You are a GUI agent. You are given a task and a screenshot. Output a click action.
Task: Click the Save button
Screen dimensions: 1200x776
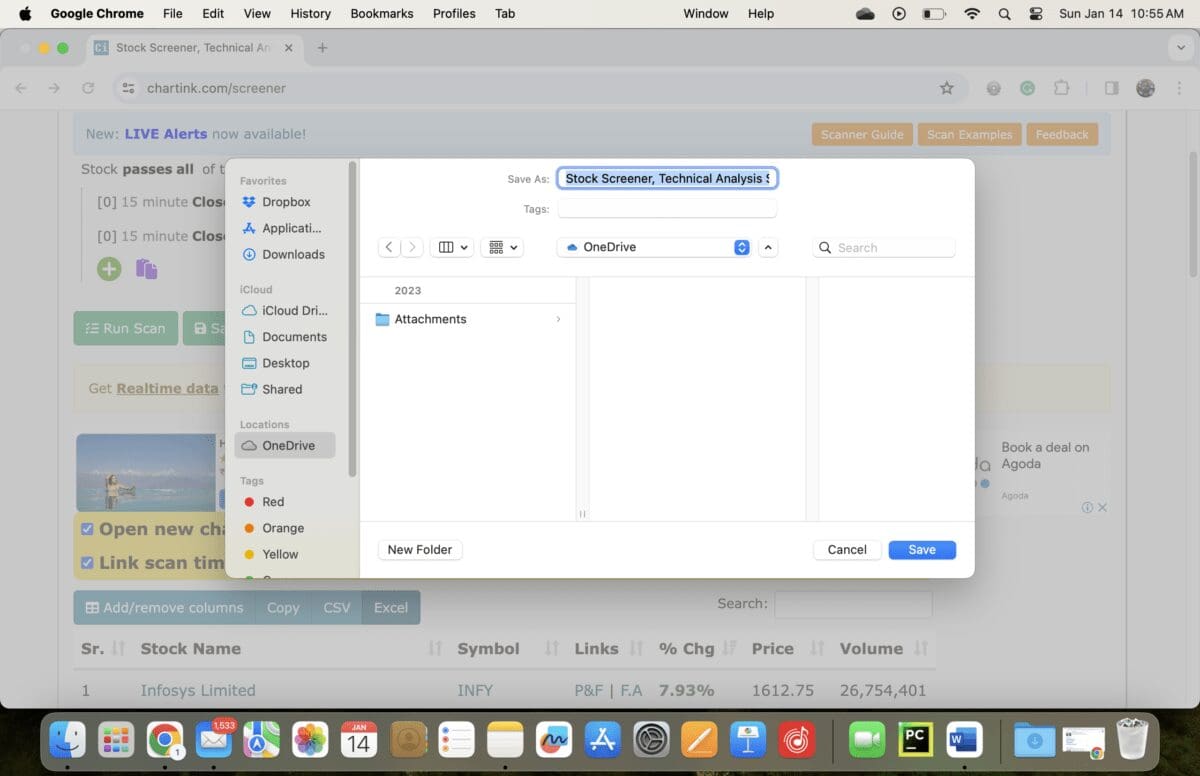[921, 549]
